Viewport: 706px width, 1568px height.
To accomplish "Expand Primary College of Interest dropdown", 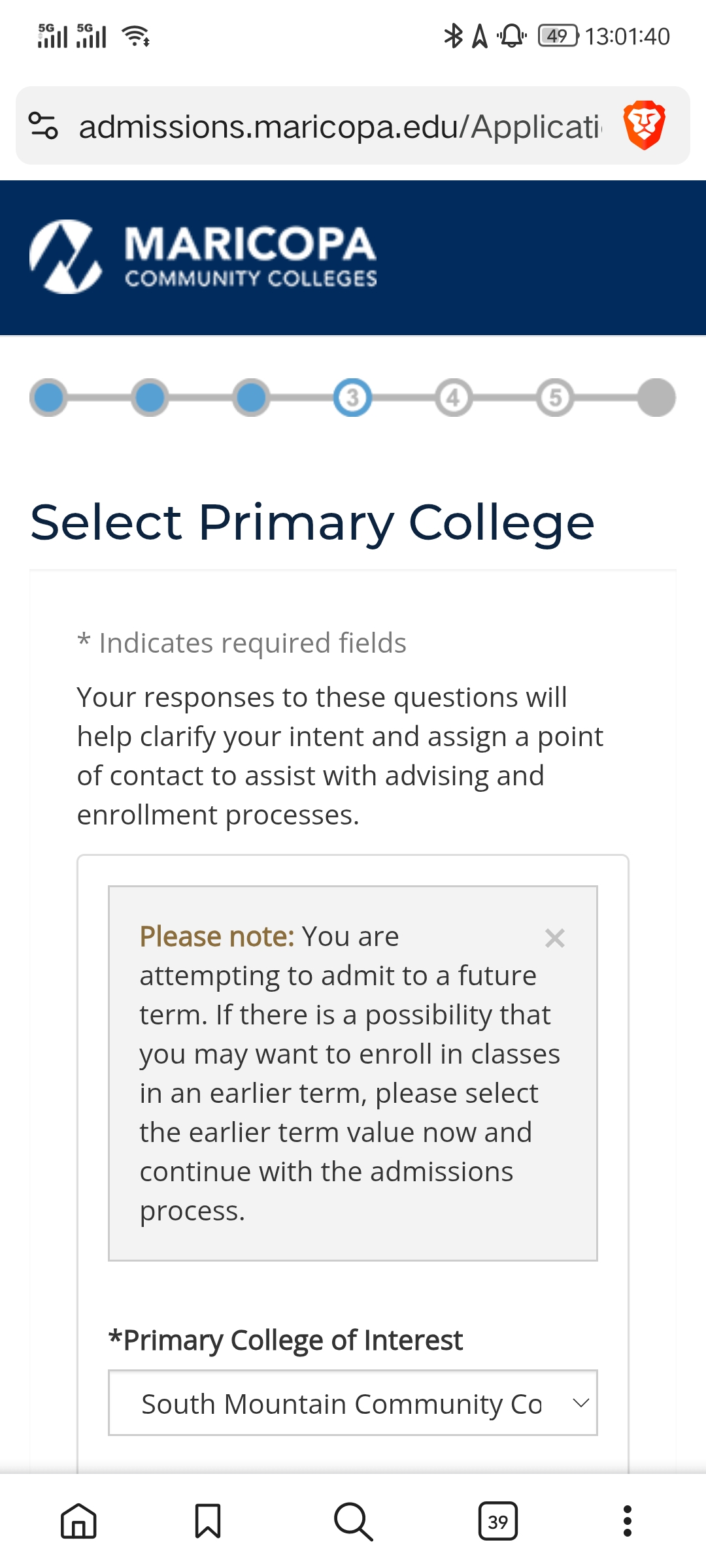I will click(x=353, y=1403).
